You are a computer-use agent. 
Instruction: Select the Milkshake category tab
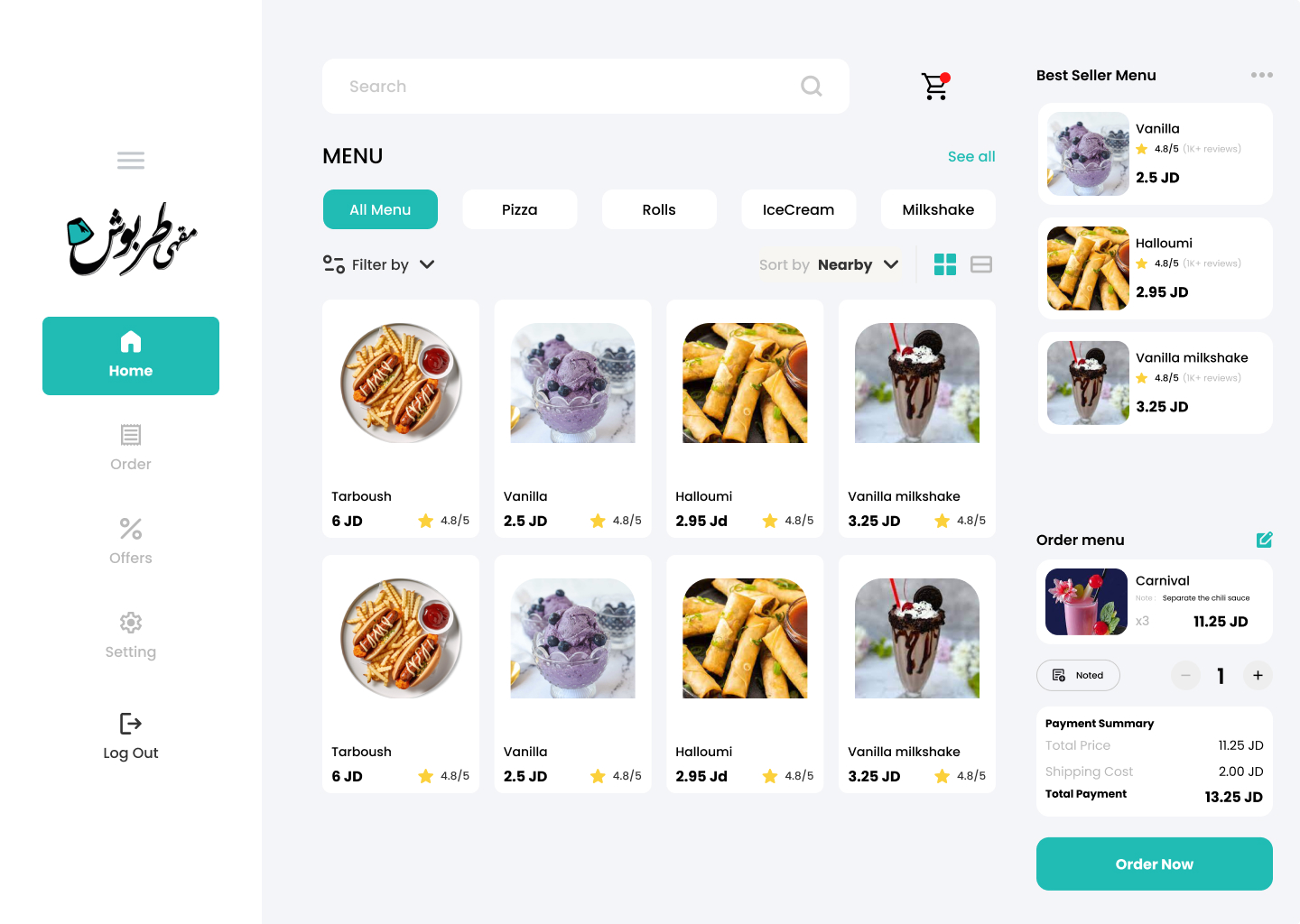click(938, 209)
